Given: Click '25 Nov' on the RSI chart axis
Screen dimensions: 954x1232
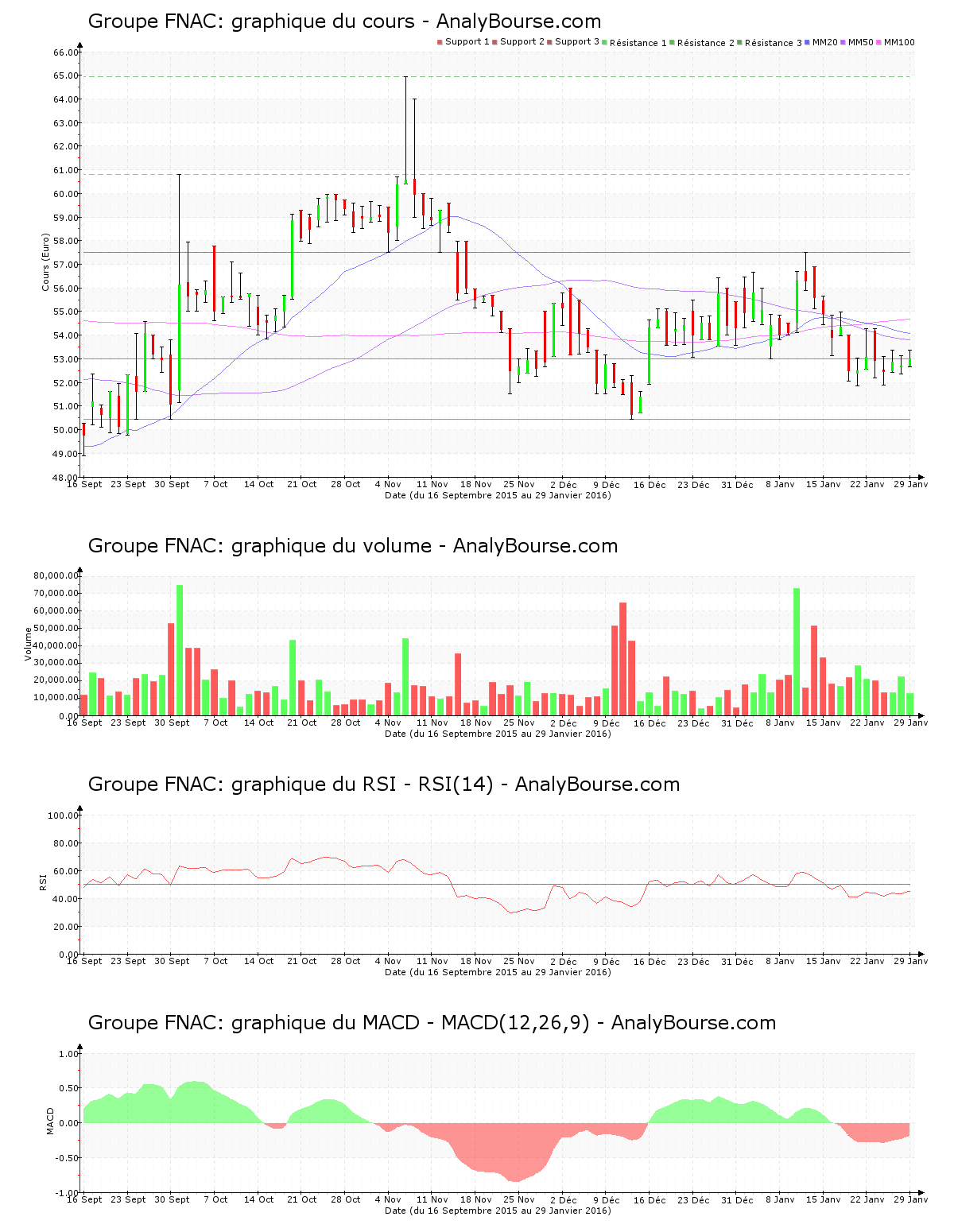Looking at the screenshot, I should tap(519, 961).
